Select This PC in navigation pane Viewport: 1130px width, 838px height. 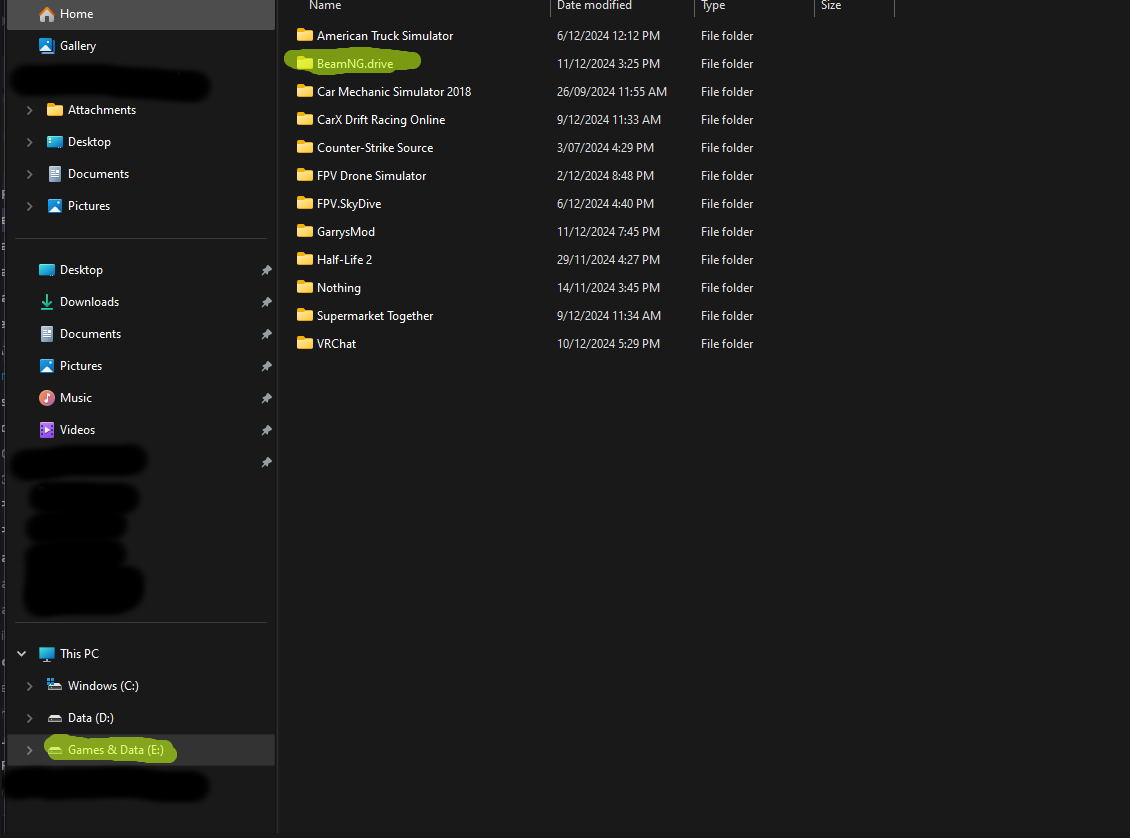coord(79,654)
